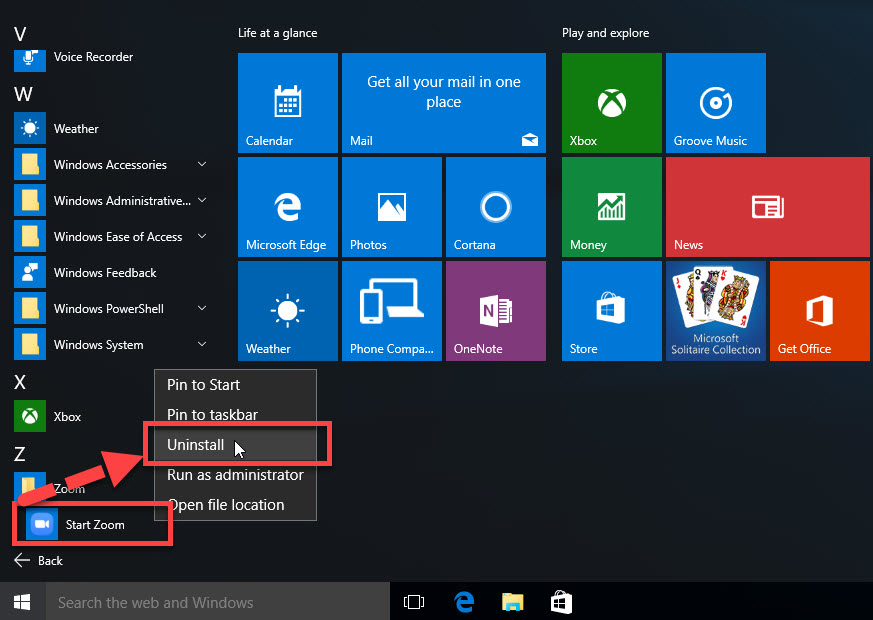Expand the Windows Ease of Access folder
Image resolution: width=873 pixels, height=620 pixels.
pos(111,237)
